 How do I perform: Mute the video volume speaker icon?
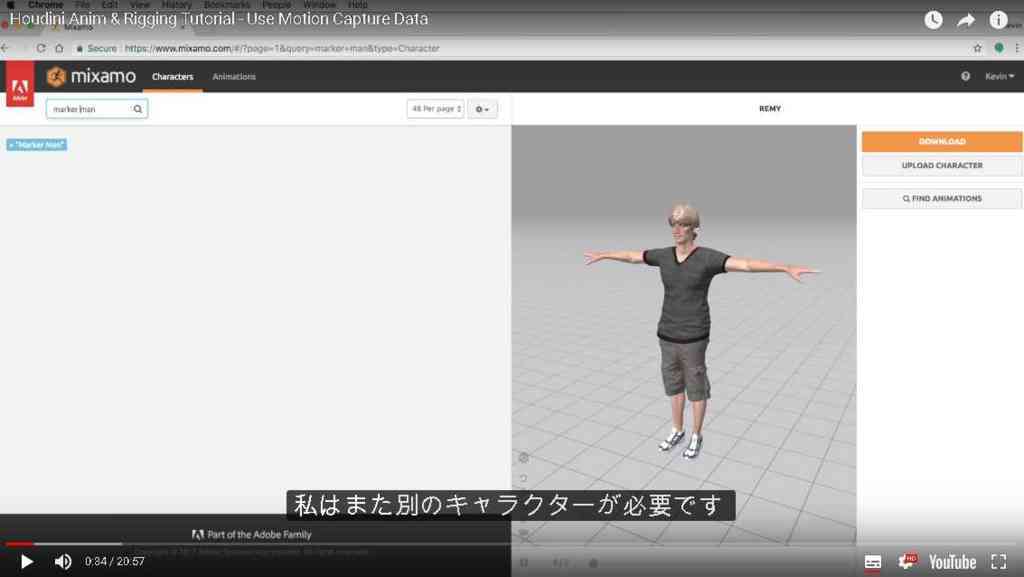click(x=63, y=561)
